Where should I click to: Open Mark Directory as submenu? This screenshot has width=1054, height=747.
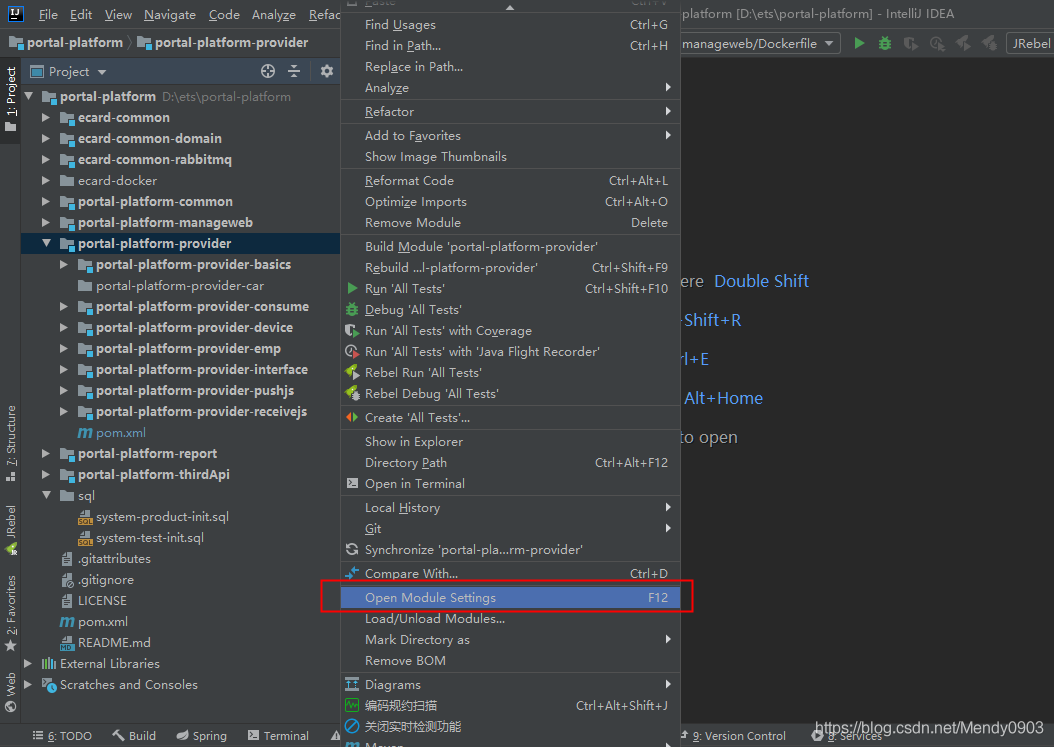510,639
